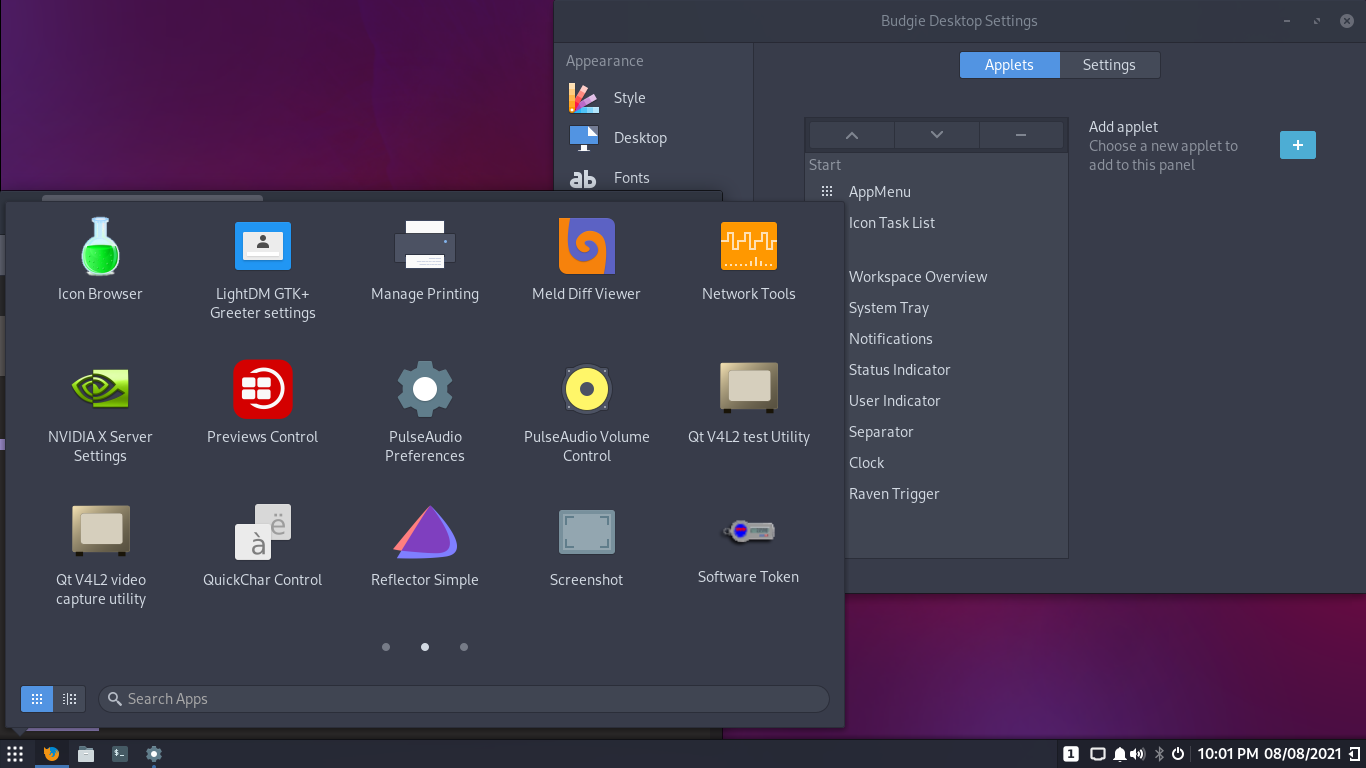Viewport: 1366px width, 768px height.
Task: Open PulseAudio Preferences
Action: tap(425, 411)
